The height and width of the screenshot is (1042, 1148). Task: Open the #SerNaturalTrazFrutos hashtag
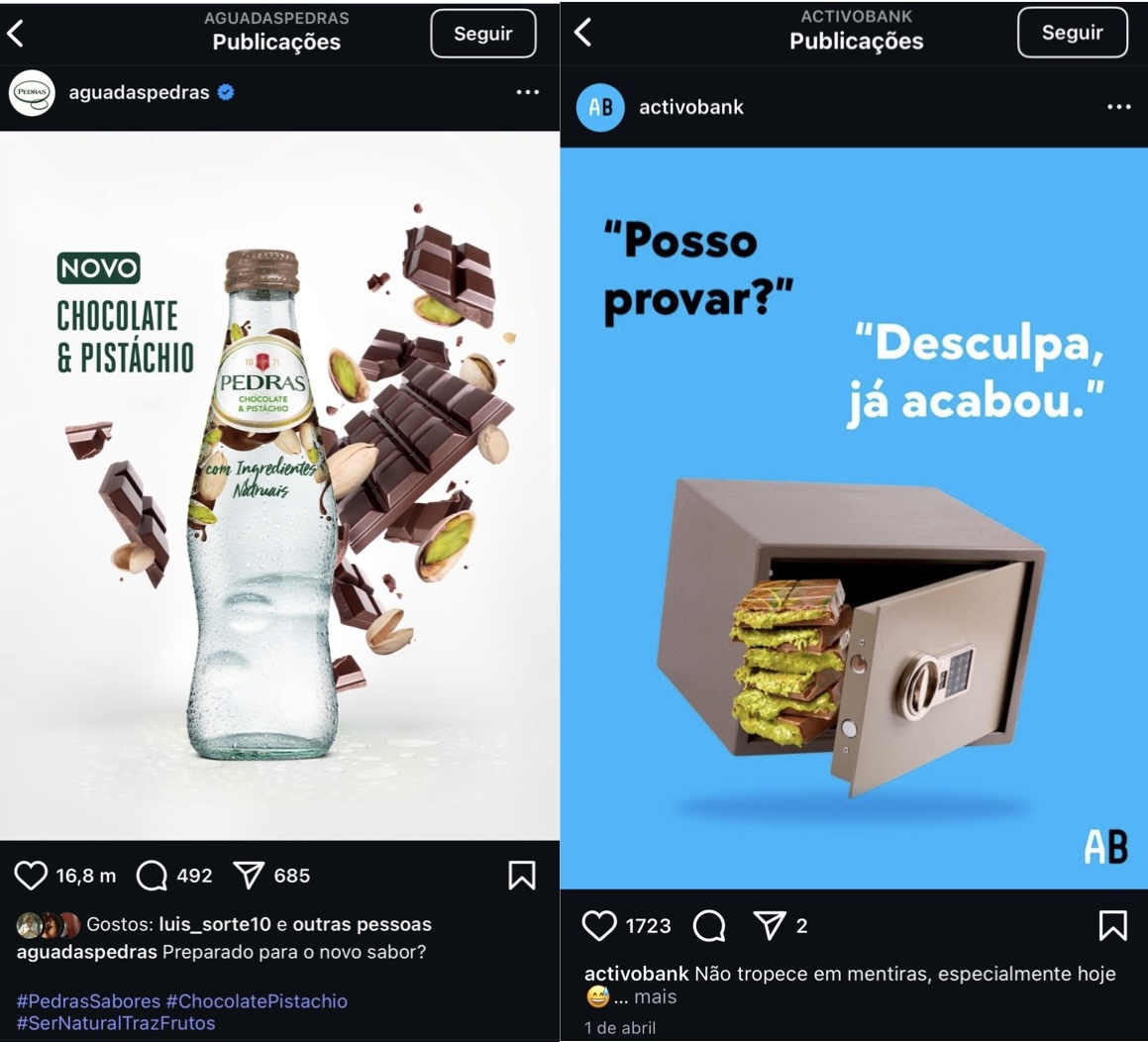[116, 1023]
